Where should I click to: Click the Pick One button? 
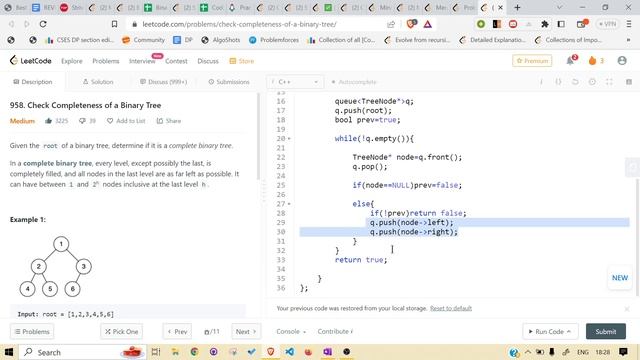point(122,331)
